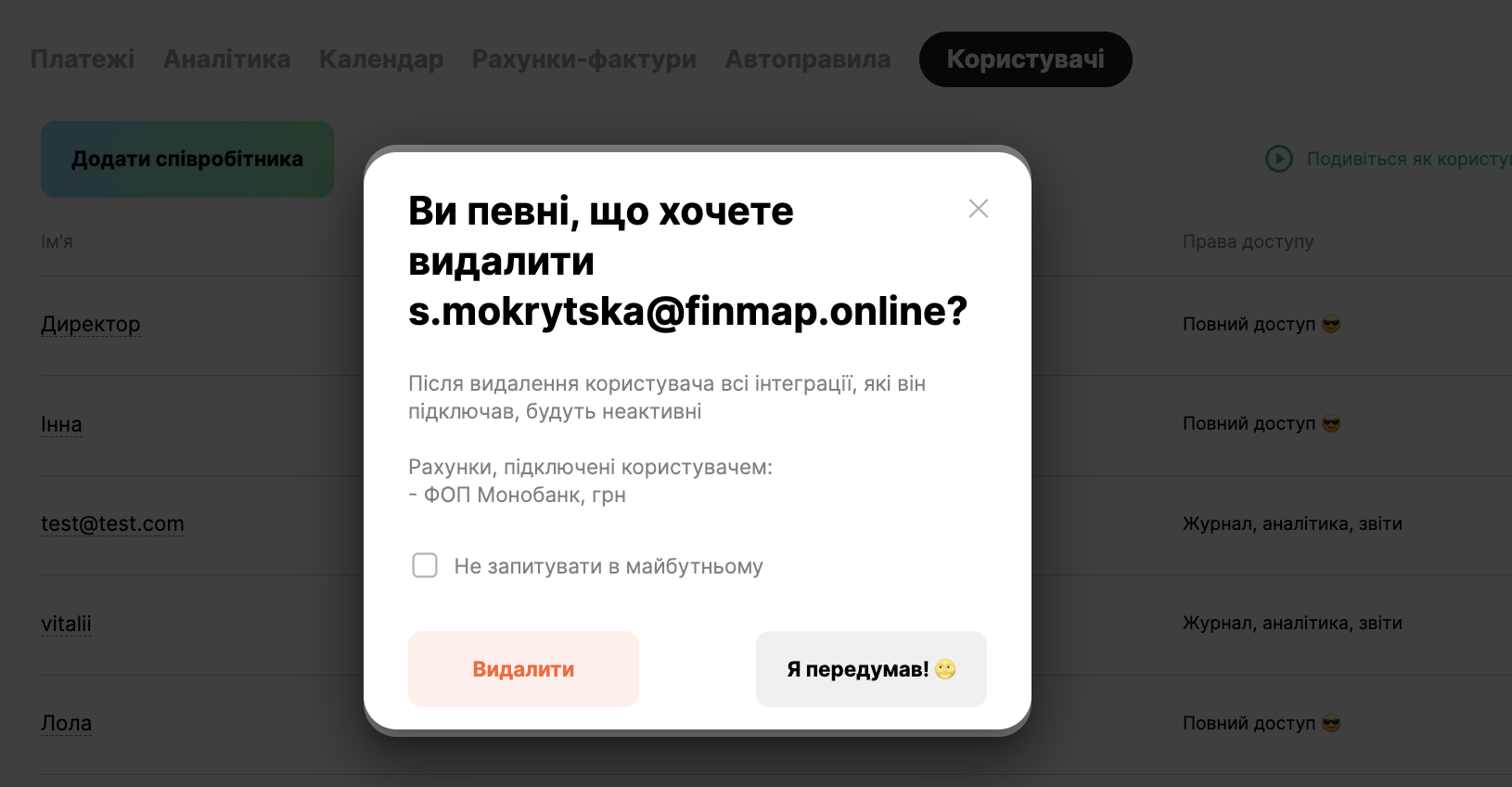1512x787 pixels.
Task: Open the tutorial link 'Подивіться як користуватись'
Action: (x=1409, y=159)
